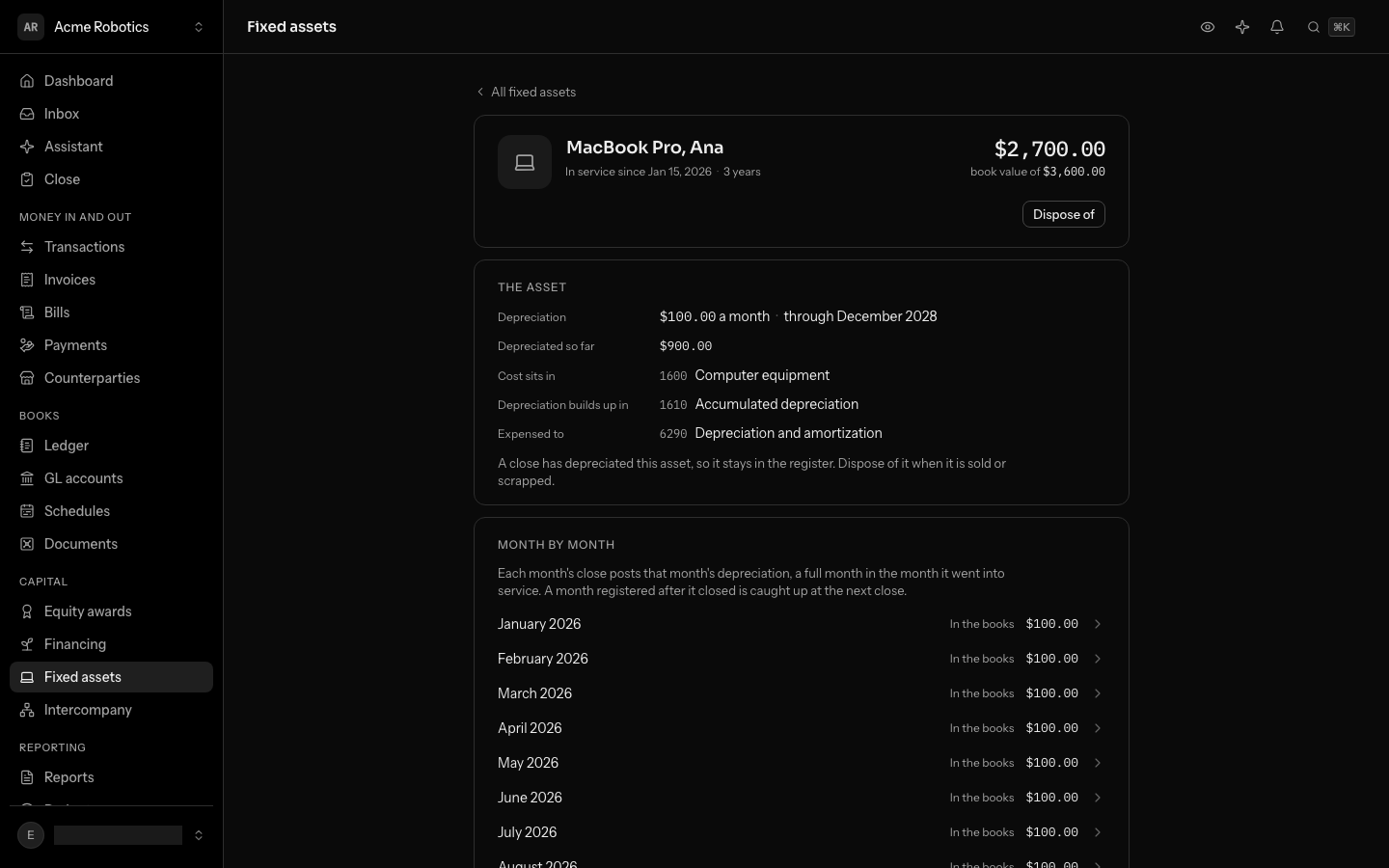Click the Intercompany network icon

click(27, 710)
